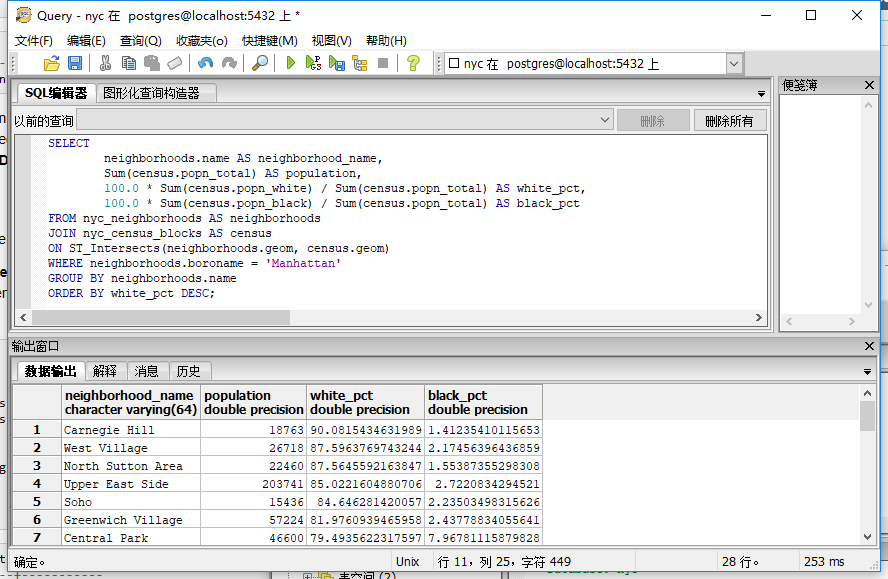
Task: Click the Paste toolbar icon
Action: coord(152,63)
